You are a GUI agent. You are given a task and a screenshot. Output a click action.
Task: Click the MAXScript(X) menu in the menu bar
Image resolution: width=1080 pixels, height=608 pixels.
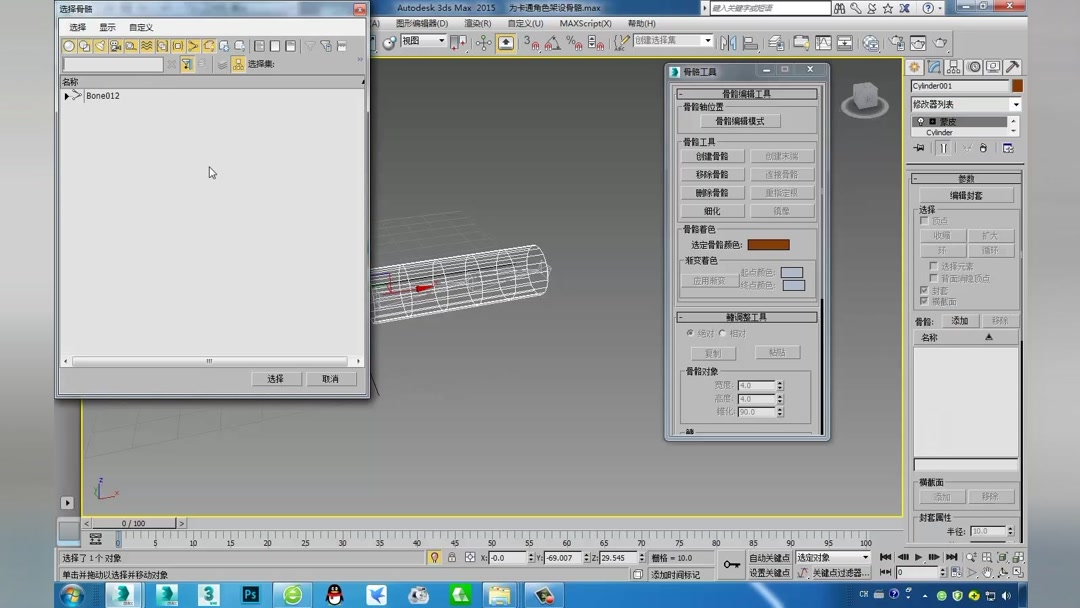585,22
